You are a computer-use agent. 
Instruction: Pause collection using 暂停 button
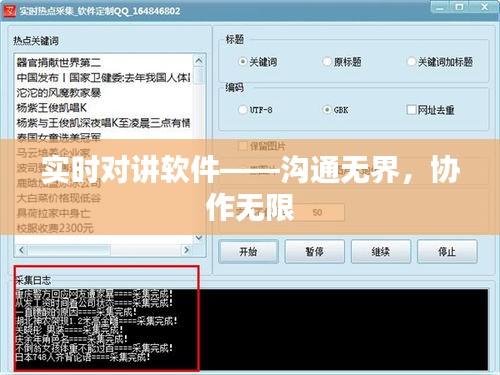(x=314, y=251)
